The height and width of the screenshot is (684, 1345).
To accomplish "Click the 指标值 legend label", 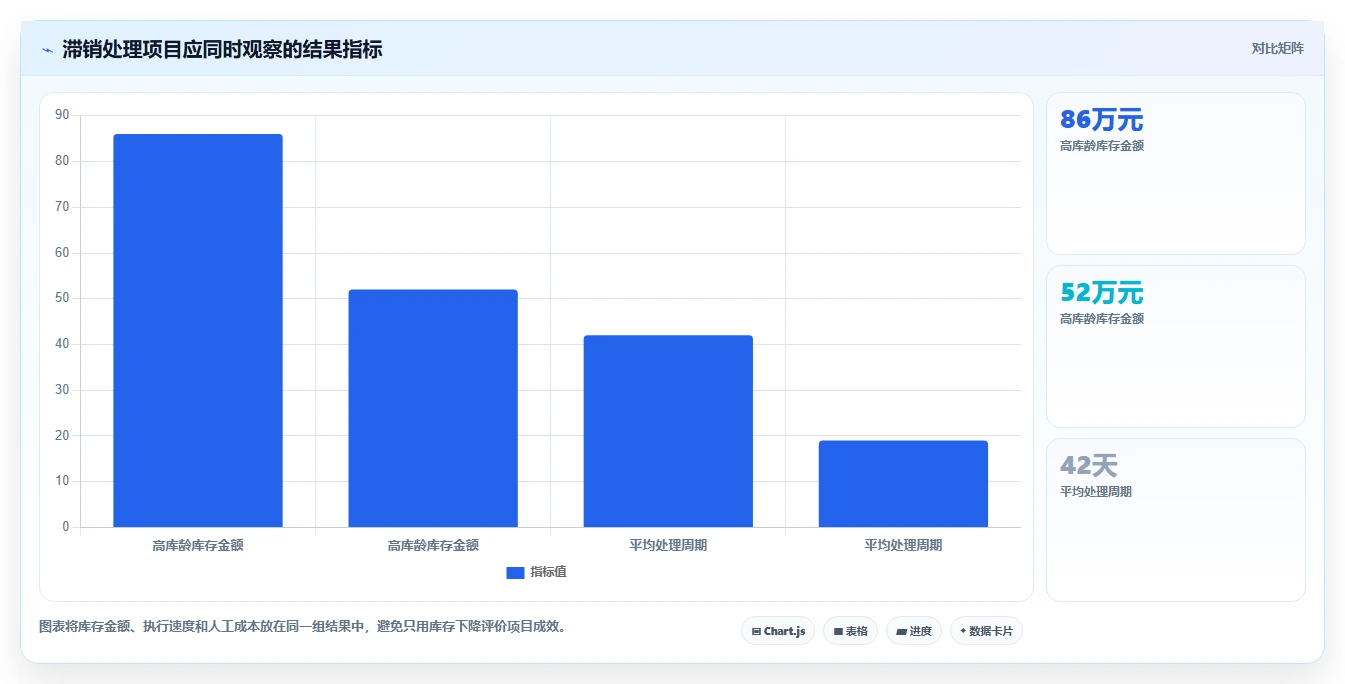I will [548, 572].
